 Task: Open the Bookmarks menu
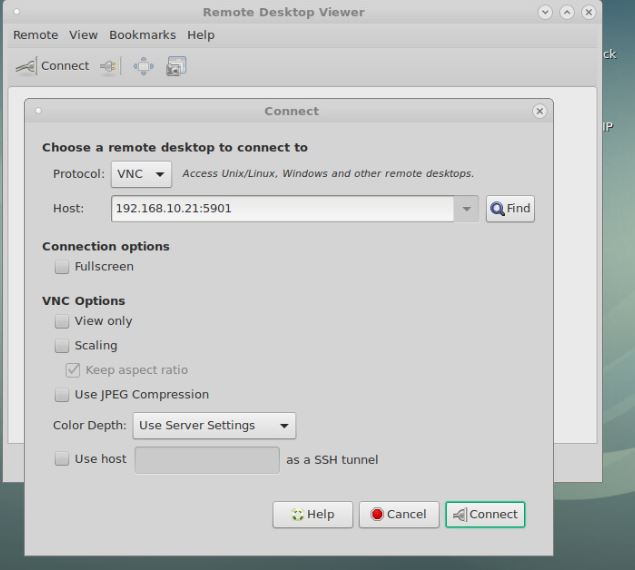point(142,35)
